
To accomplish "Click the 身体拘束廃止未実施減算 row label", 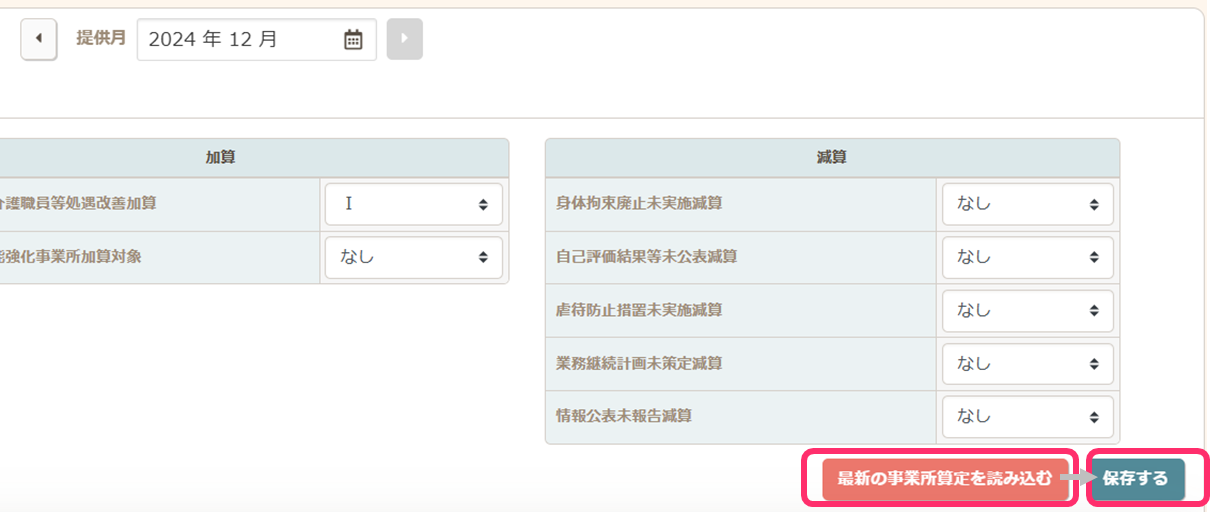I will [x=639, y=204].
